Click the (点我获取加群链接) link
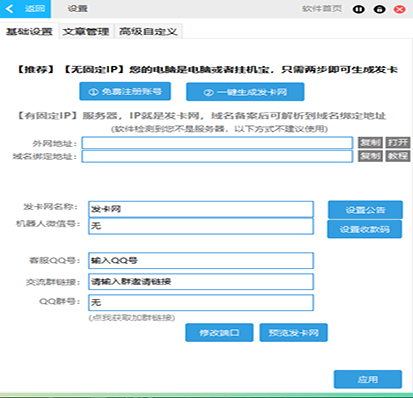The width and height of the screenshot is (413, 398). [x=132, y=318]
